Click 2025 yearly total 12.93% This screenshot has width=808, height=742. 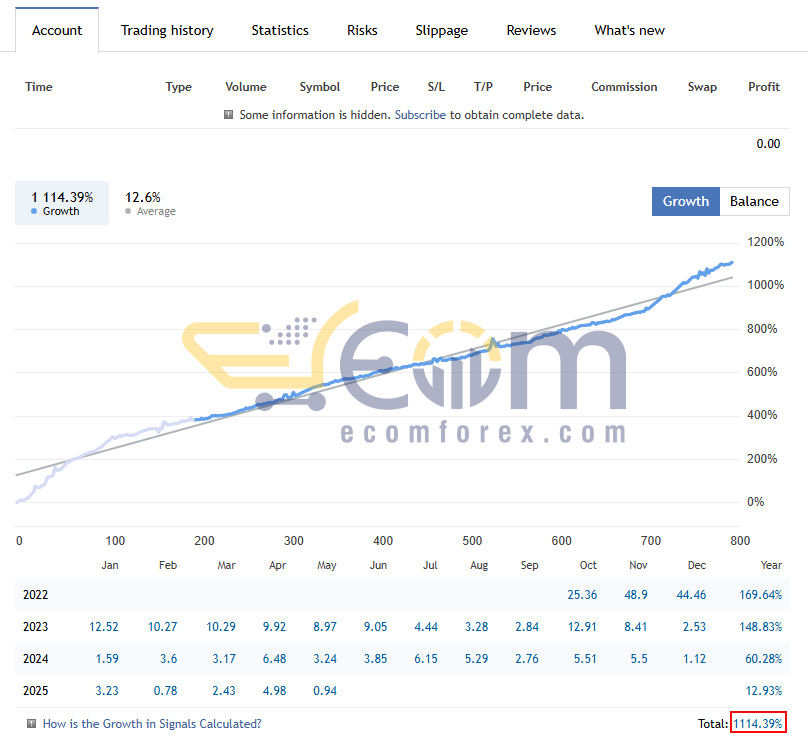point(764,690)
